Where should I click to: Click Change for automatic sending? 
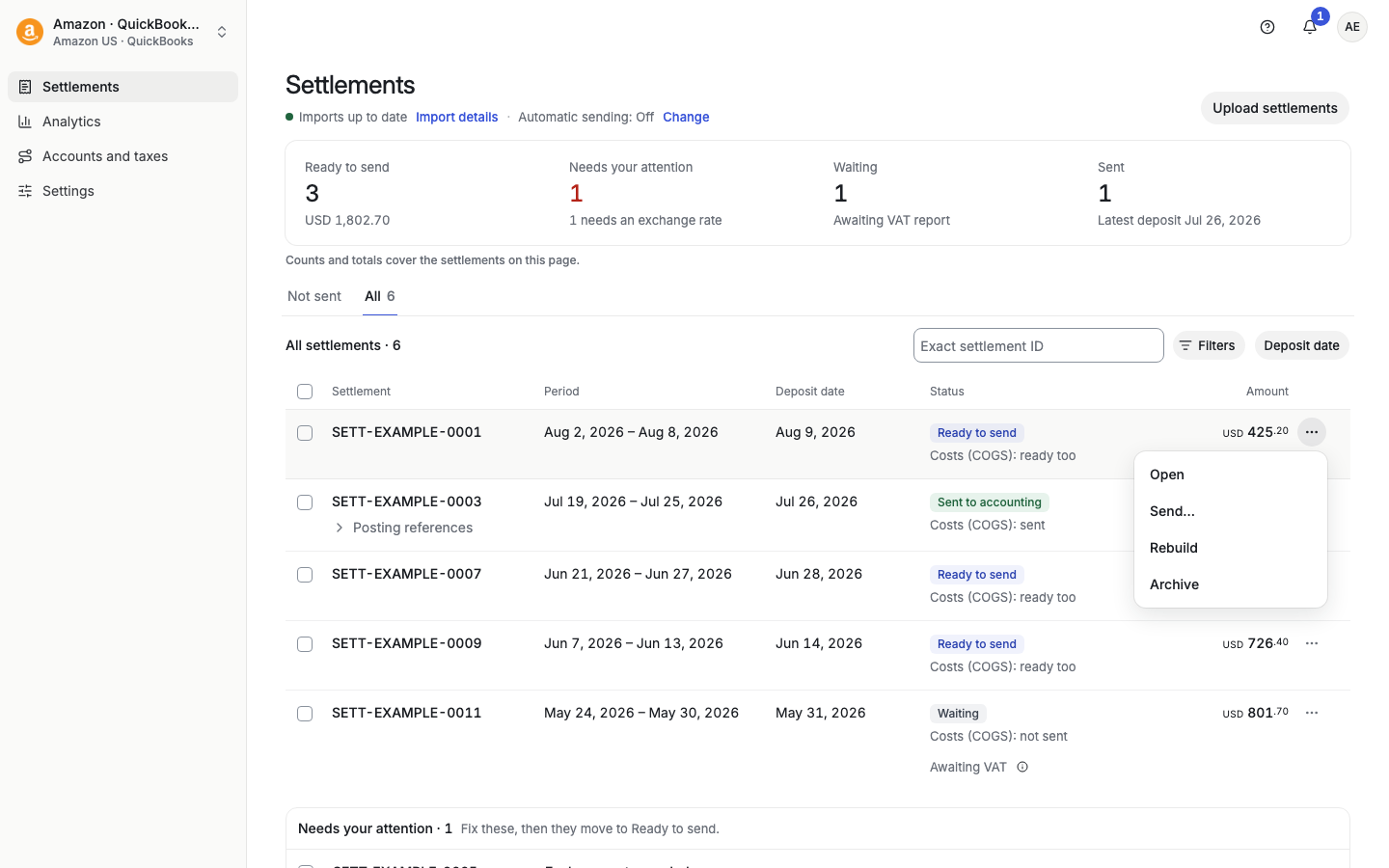pyautogui.click(x=686, y=117)
